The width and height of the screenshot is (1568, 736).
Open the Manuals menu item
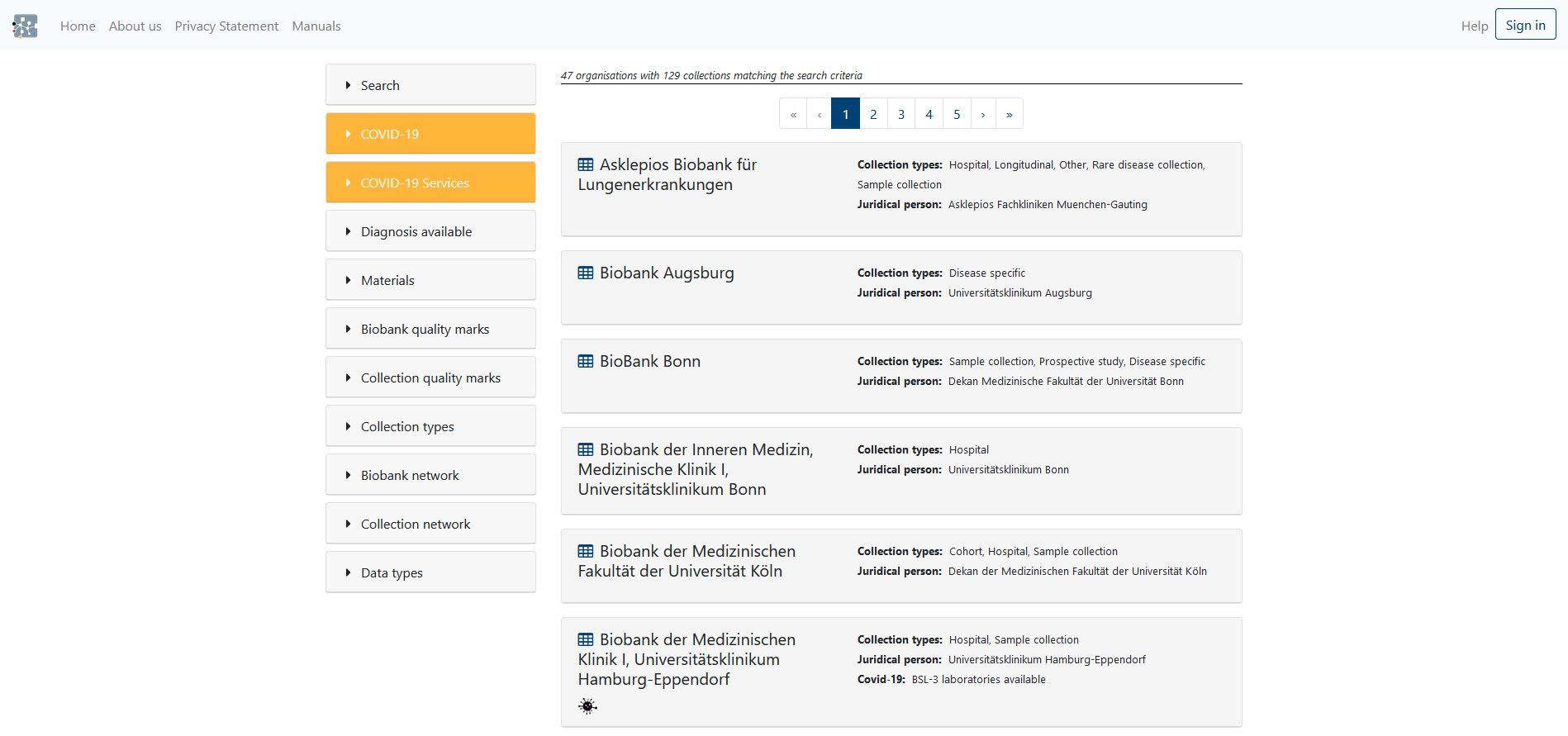click(316, 26)
